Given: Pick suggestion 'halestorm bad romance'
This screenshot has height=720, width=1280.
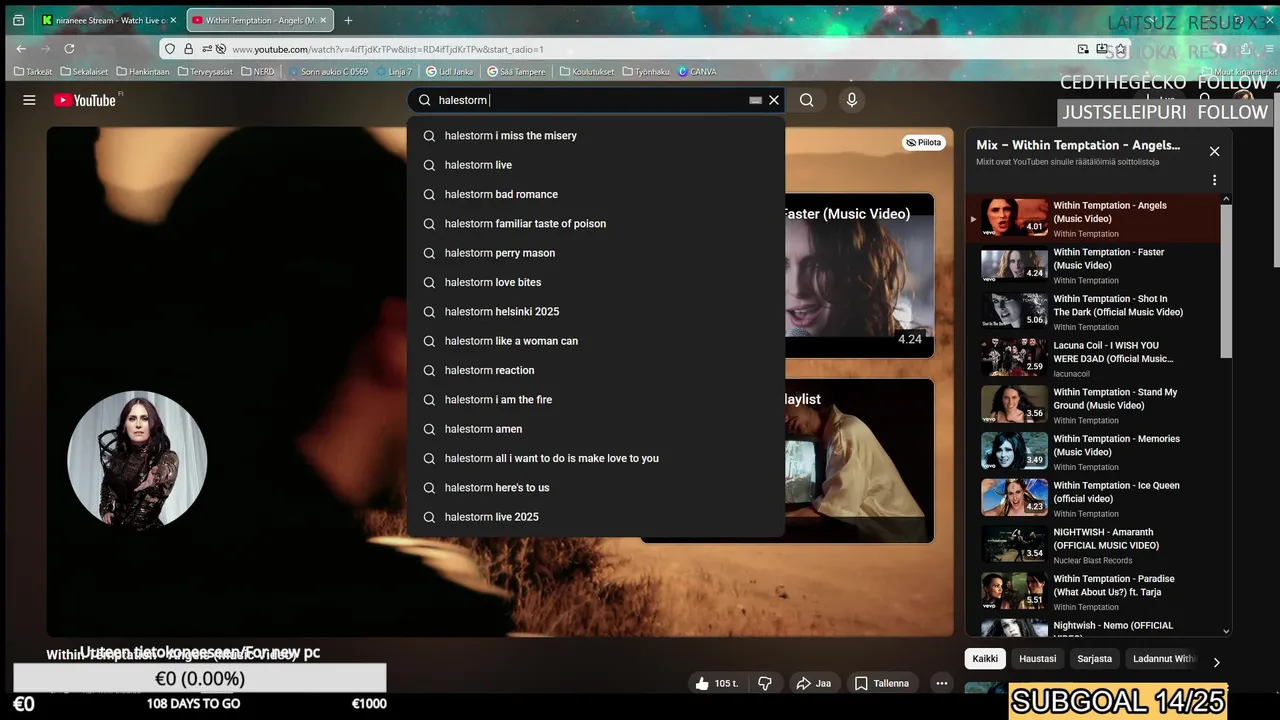Looking at the screenshot, I should tap(596, 194).
